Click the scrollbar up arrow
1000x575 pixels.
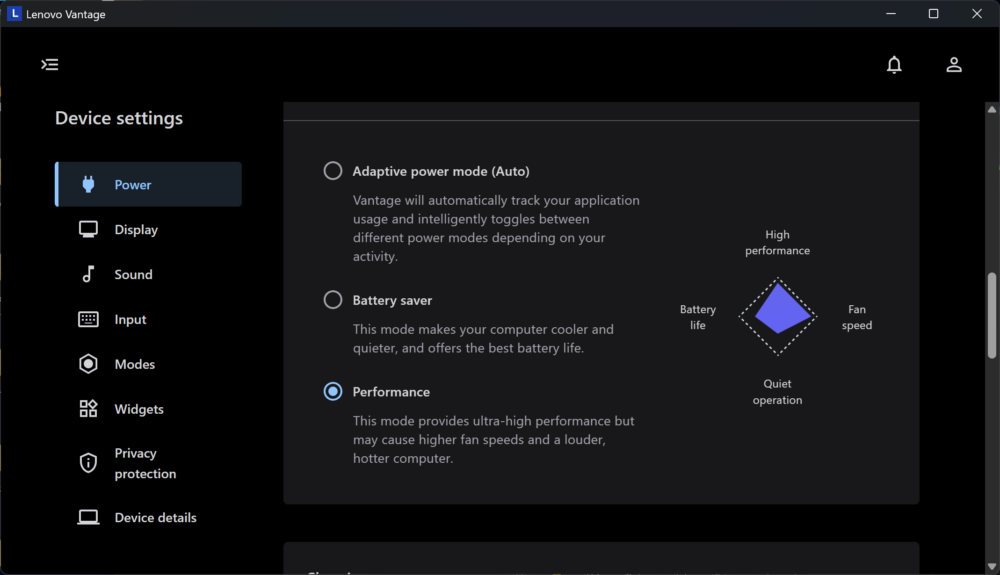pos(992,110)
